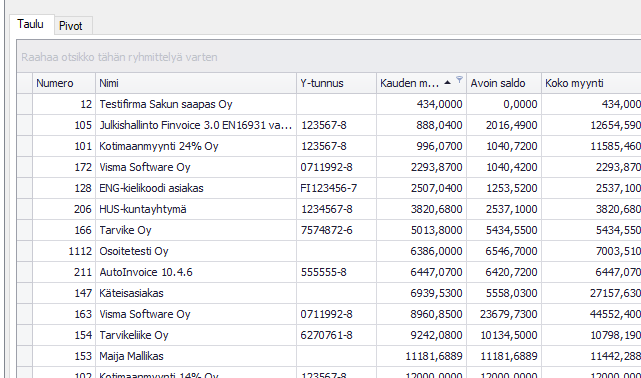
Task: Click customer number 206 cell
Action: click(64, 209)
